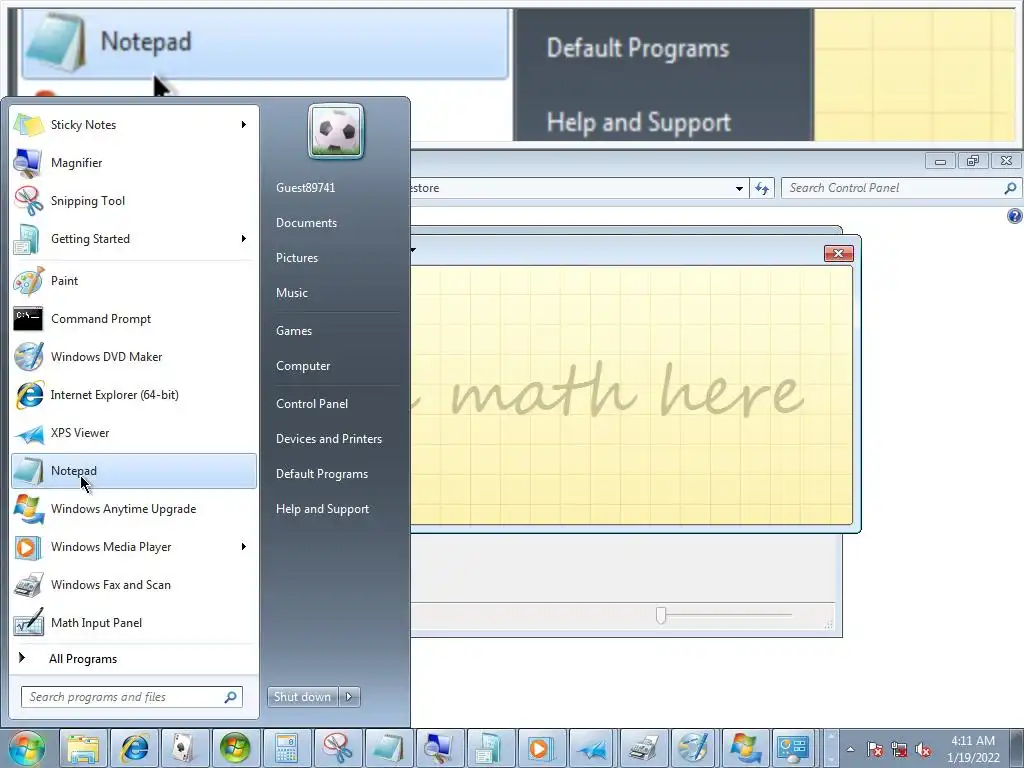Image resolution: width=1024 pixels, height=768 pixels.
Task: Open Games from the Start menu
Action: pos(294,331)
